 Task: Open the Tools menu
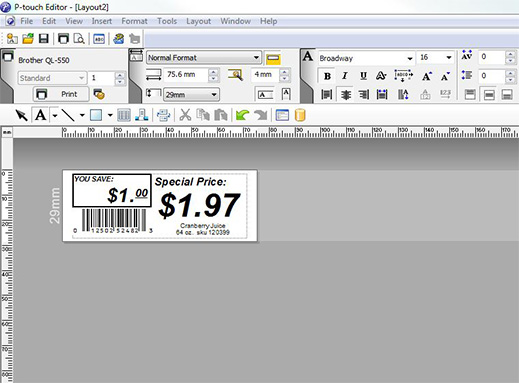pos(167,21)
